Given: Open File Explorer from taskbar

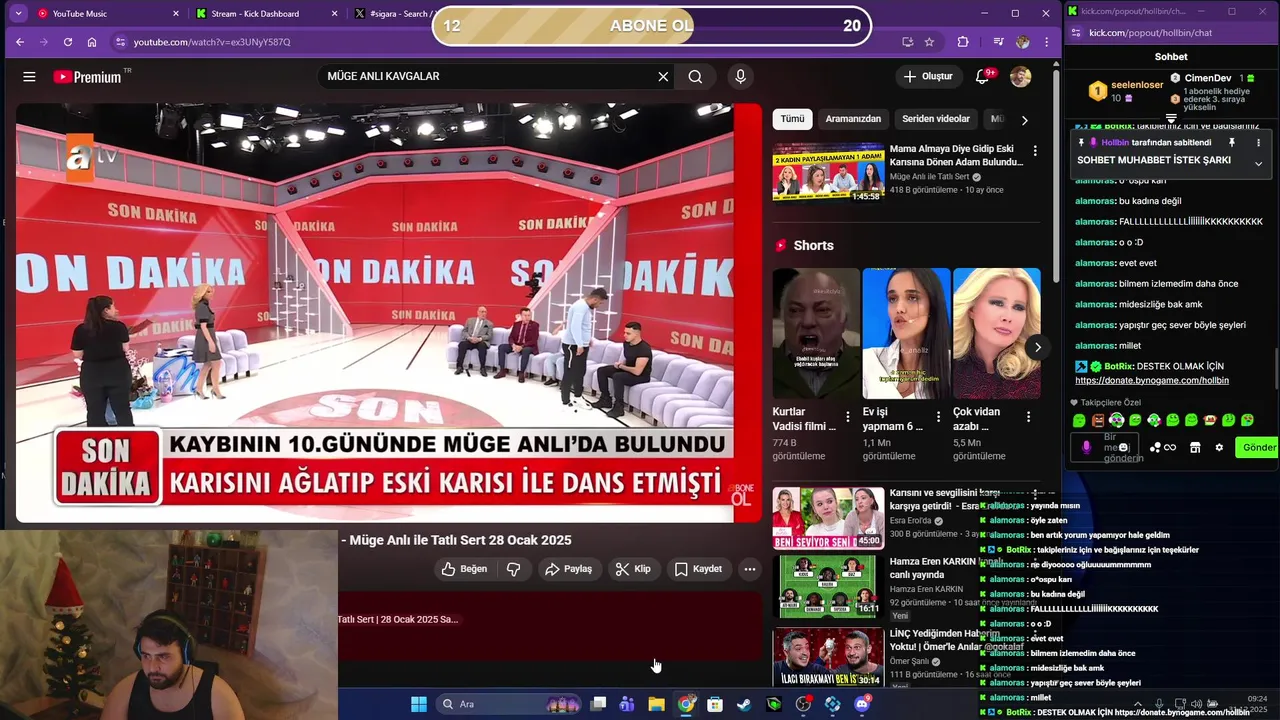Looking at the screenshot, I should tap(656, 704).
